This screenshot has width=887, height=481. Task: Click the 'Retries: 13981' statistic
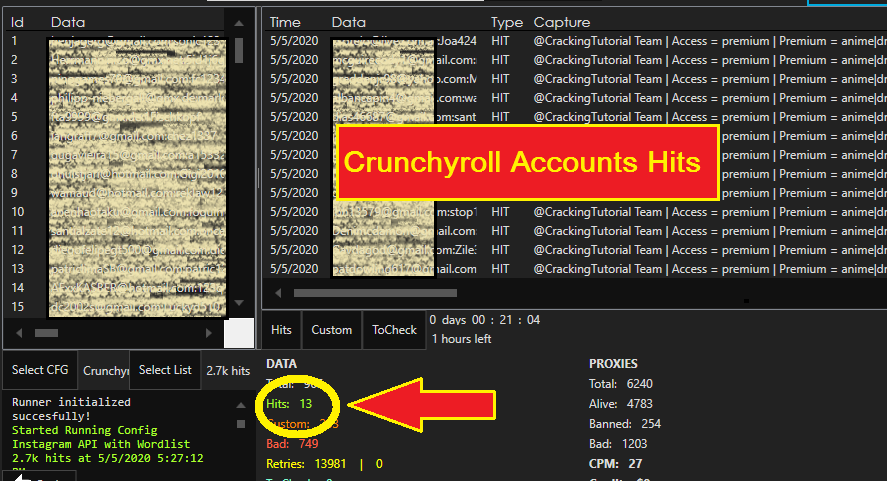point(306,464)
